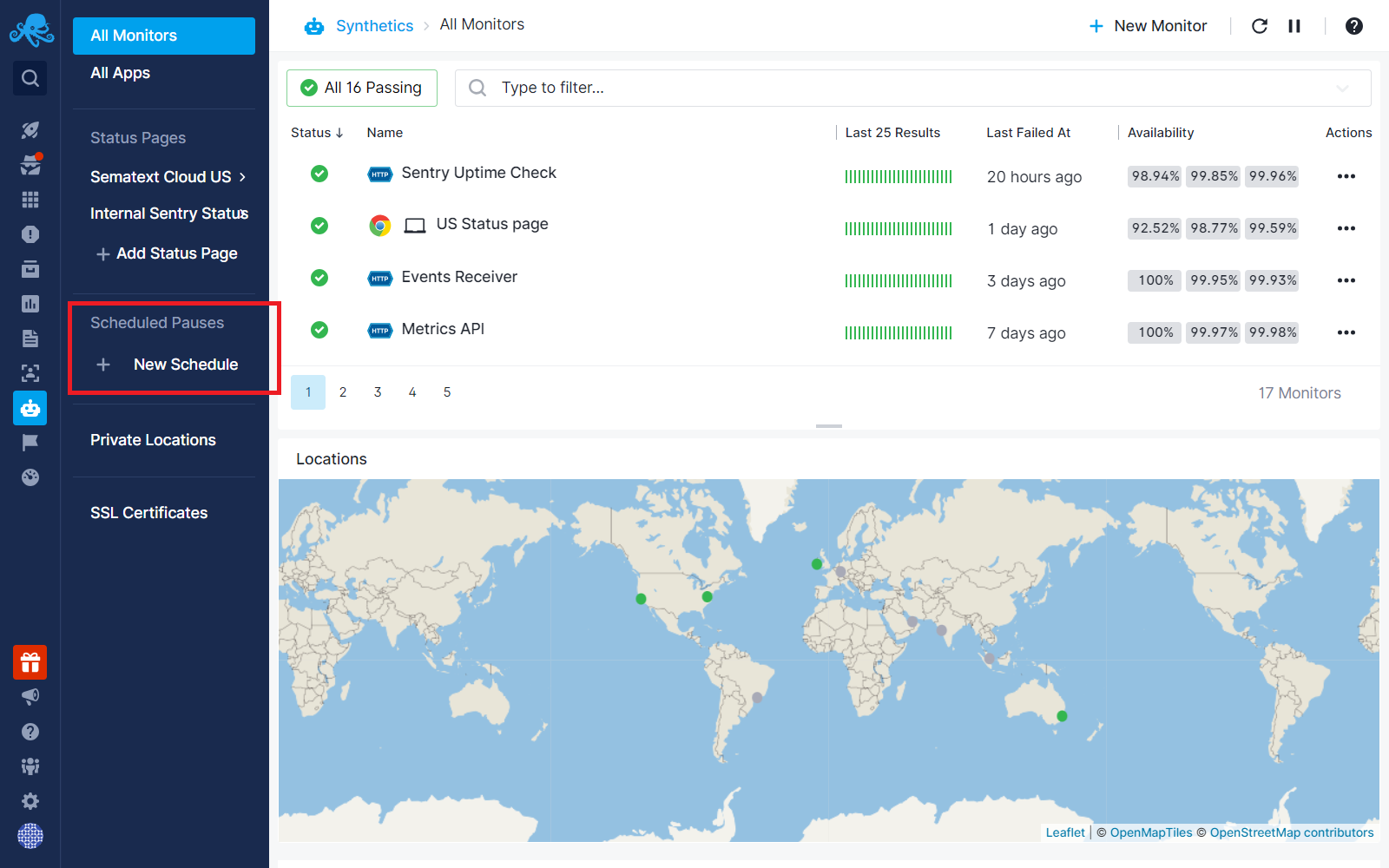The height and width of the screenshot is (868, 1389).
Task: Open SSL Certificates
Action: point(149,513)
